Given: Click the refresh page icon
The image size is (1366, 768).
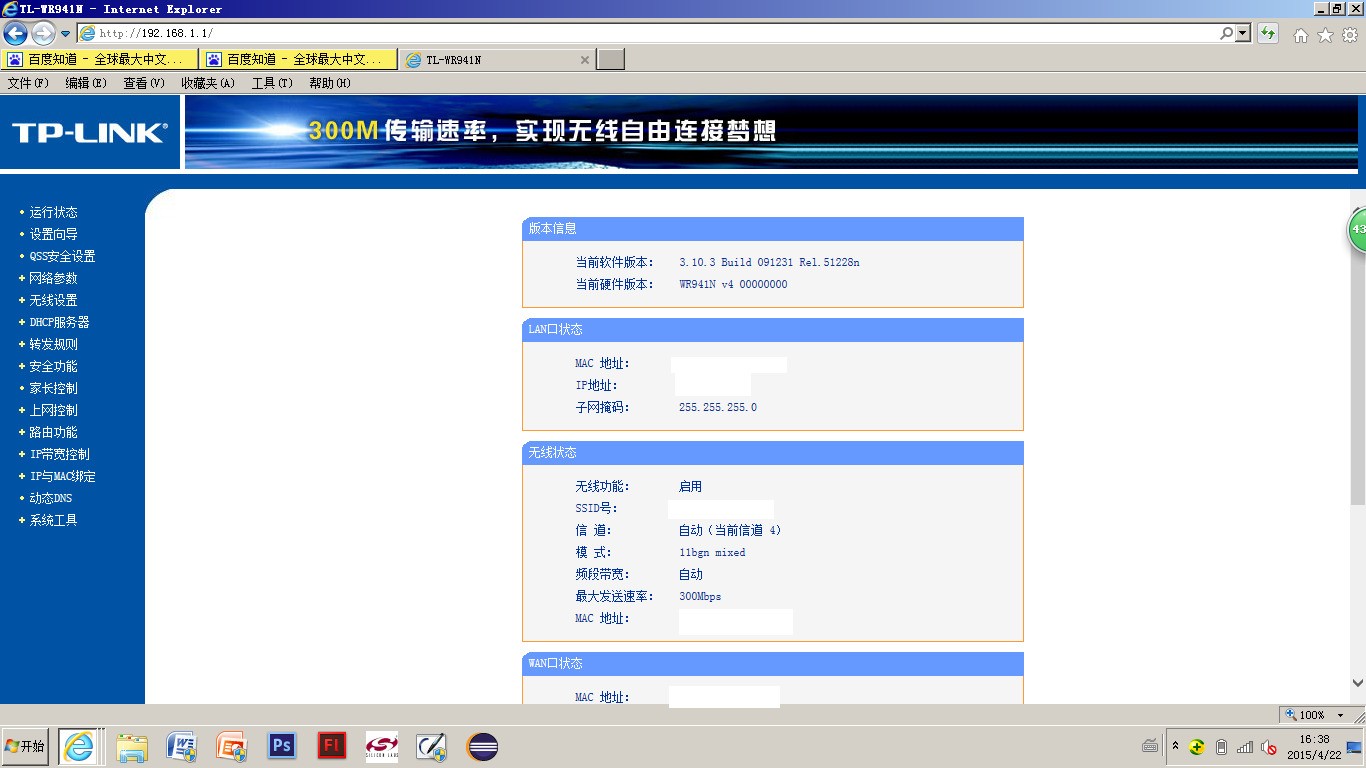Looking at the screenshot, I should [1268, 33].
